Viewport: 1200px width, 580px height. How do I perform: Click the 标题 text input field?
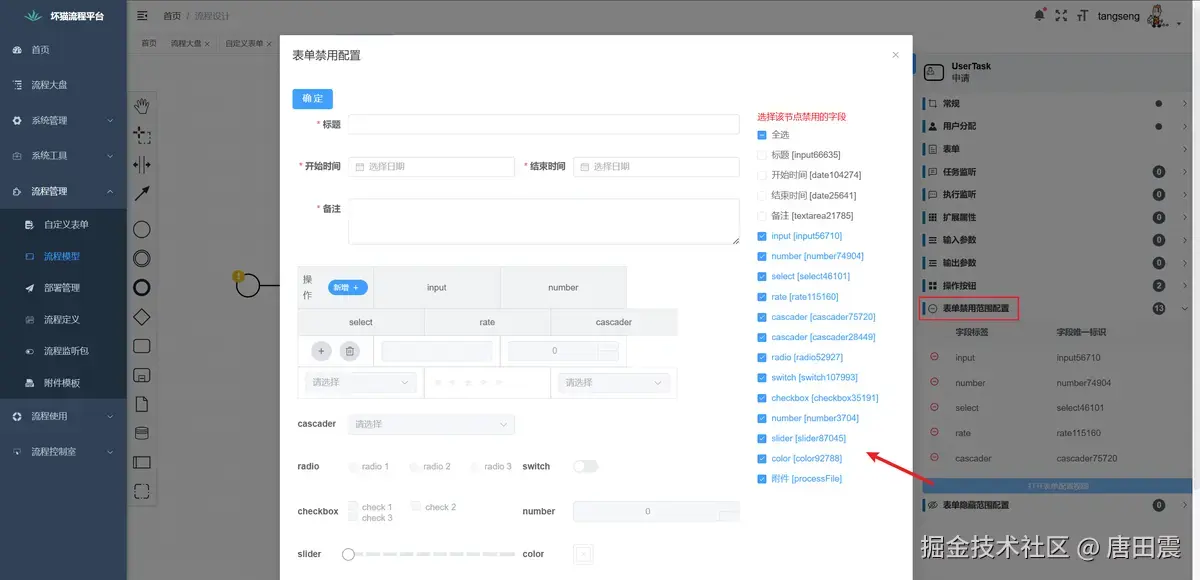coord(543,124)
